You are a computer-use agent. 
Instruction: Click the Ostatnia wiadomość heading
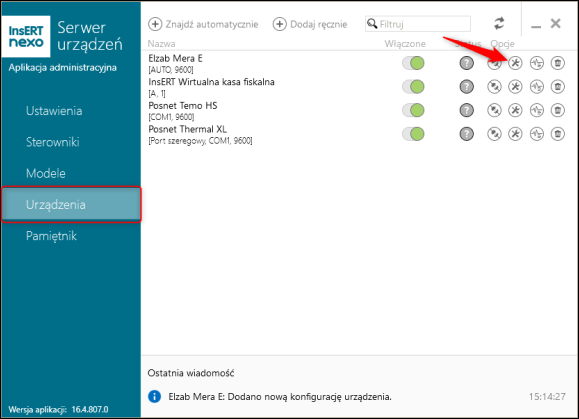click(191, 373)
